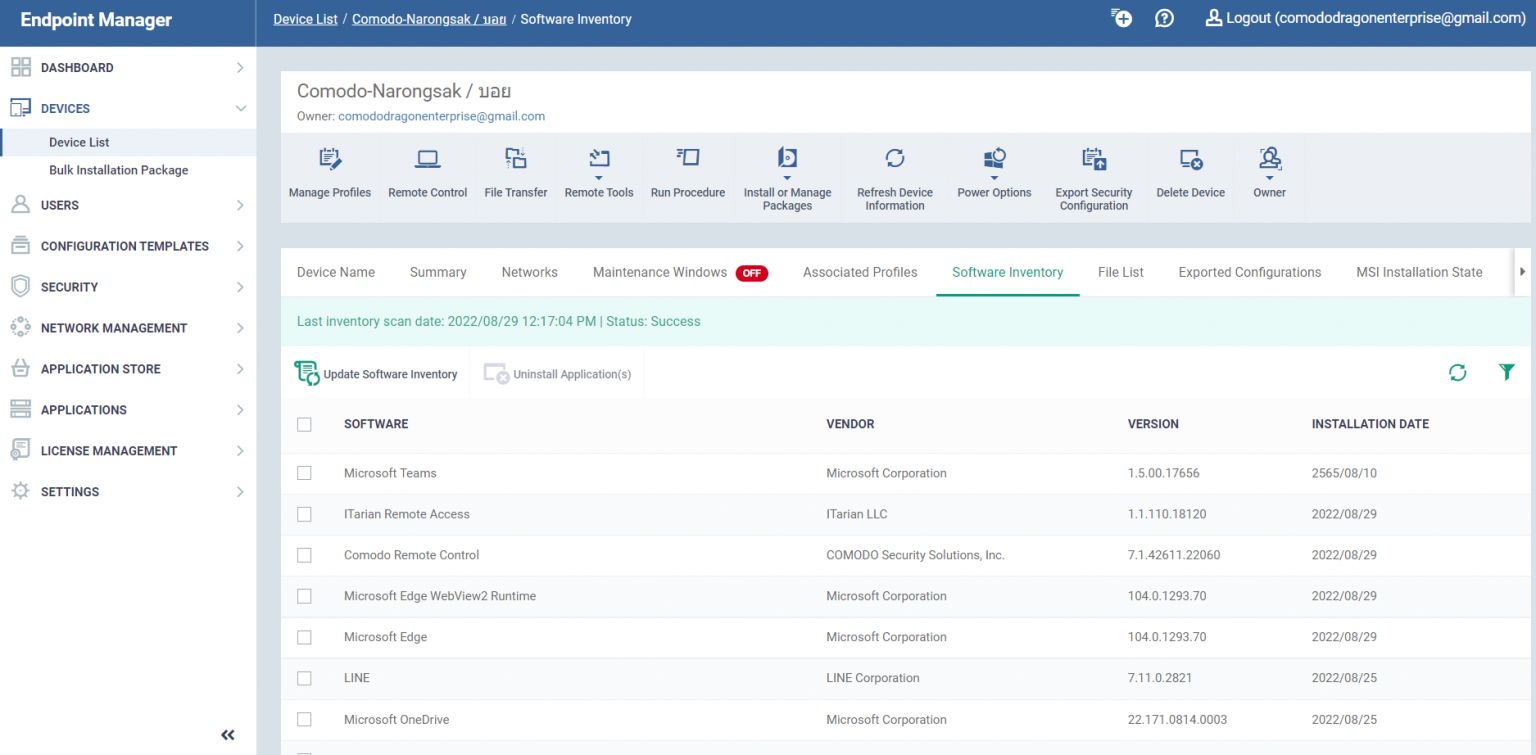This screenshot has width=1536, height=755.
Task: Expand the Security menu chevron
Action: 240,287
